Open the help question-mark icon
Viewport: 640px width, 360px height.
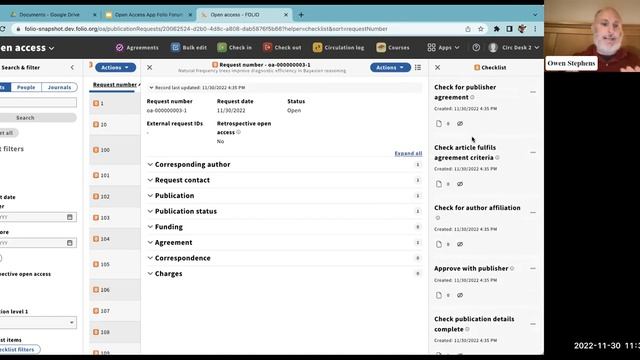(476, 48)
